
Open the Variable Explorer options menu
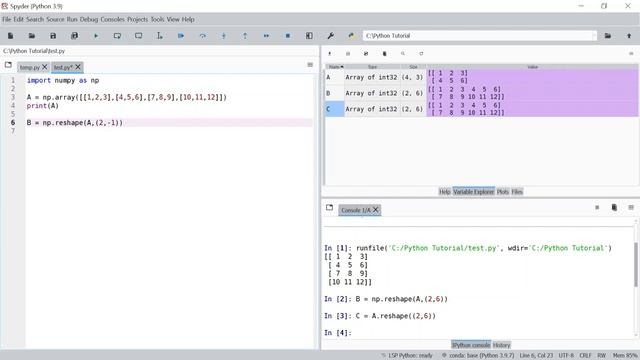coord(631,53)
